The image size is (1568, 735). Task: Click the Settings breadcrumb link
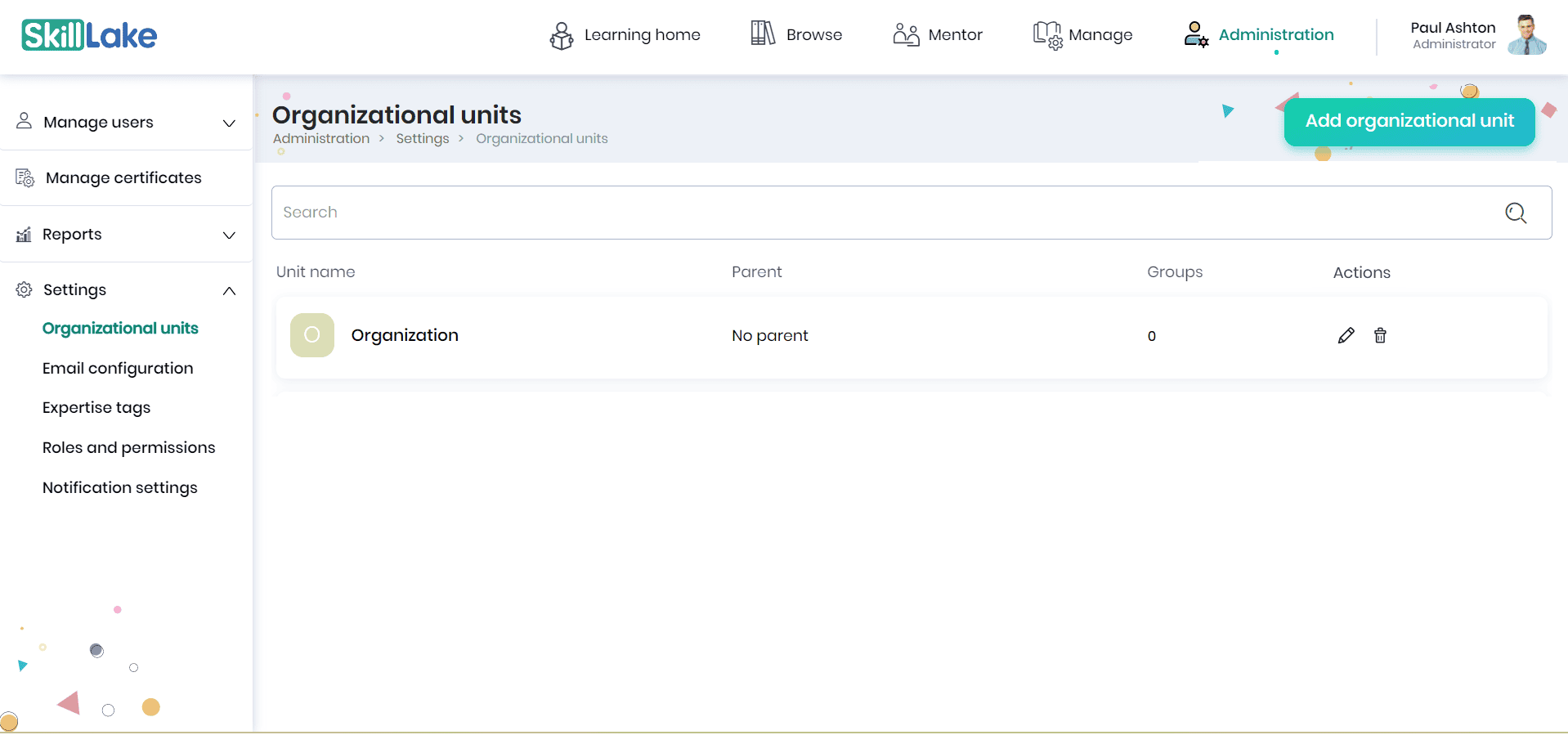(423, 139)
